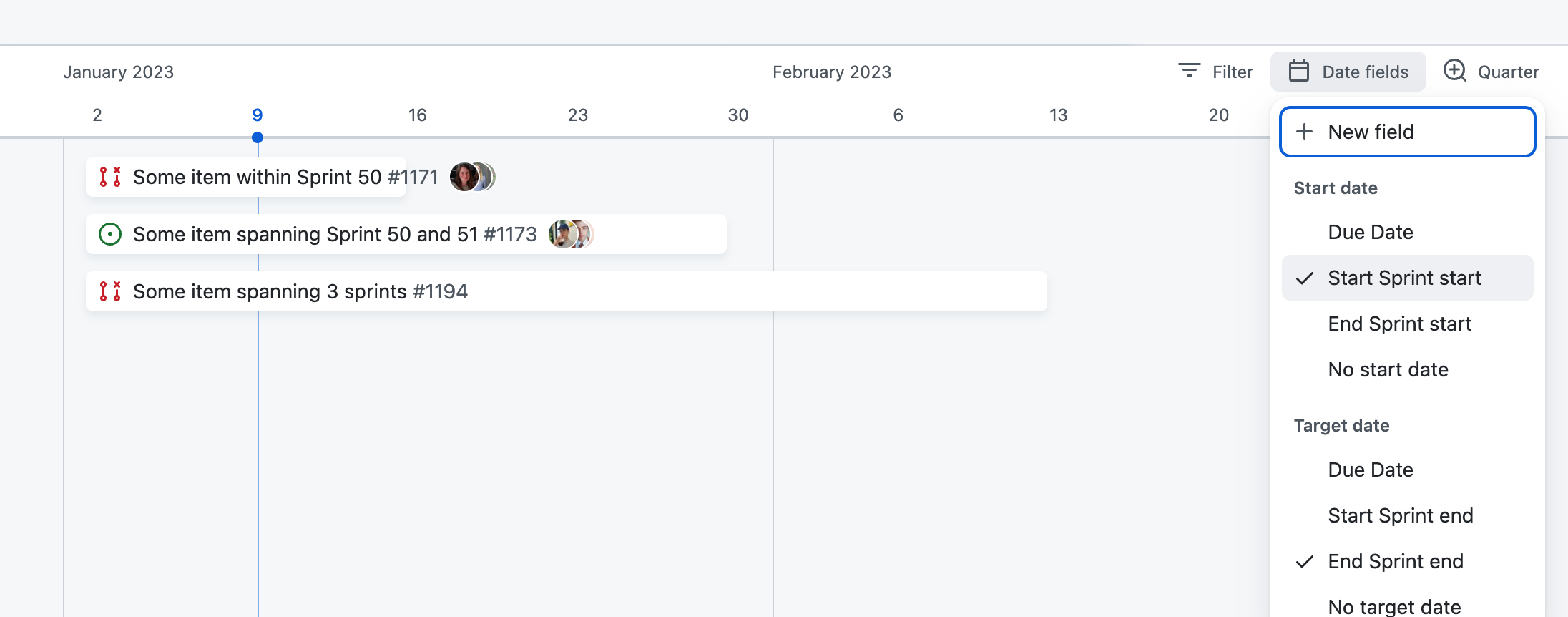
Task: Click the Quarter zoom magnifier icon
Action: 1454,71
